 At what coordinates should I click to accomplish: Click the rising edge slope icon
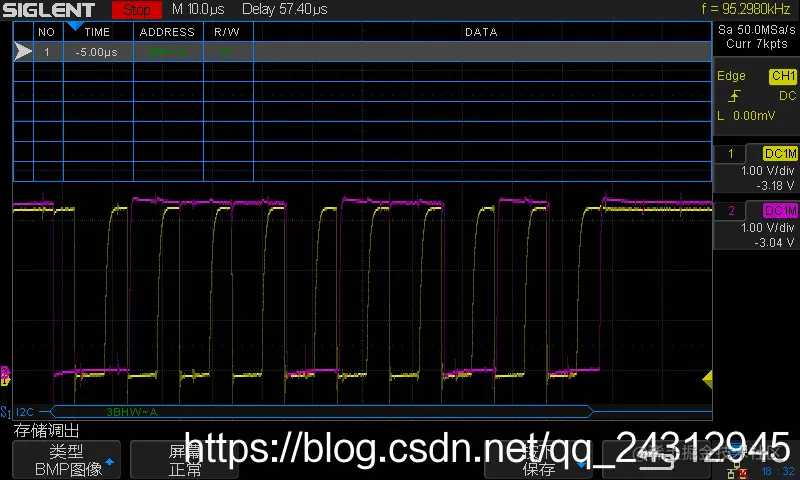[734, 96]
